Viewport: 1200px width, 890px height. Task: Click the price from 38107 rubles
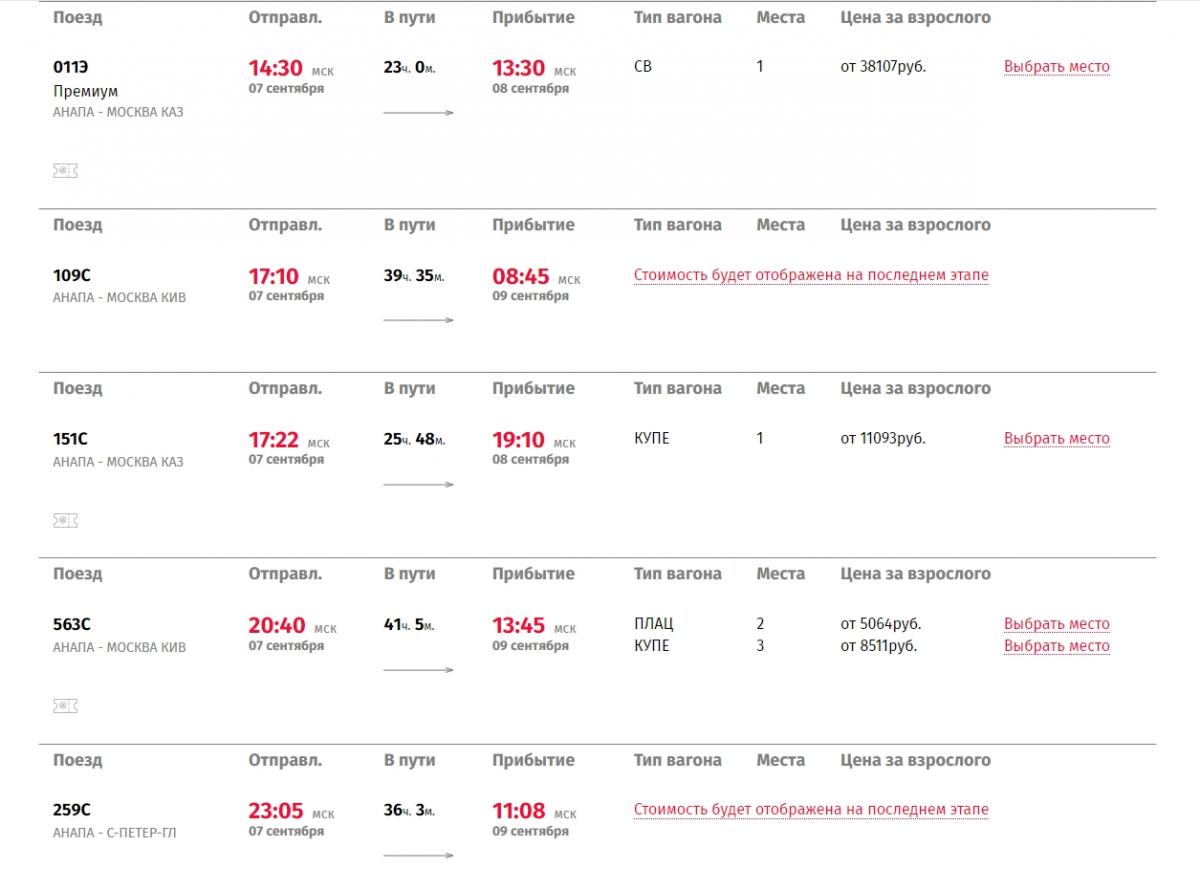[x=883, y=67]
